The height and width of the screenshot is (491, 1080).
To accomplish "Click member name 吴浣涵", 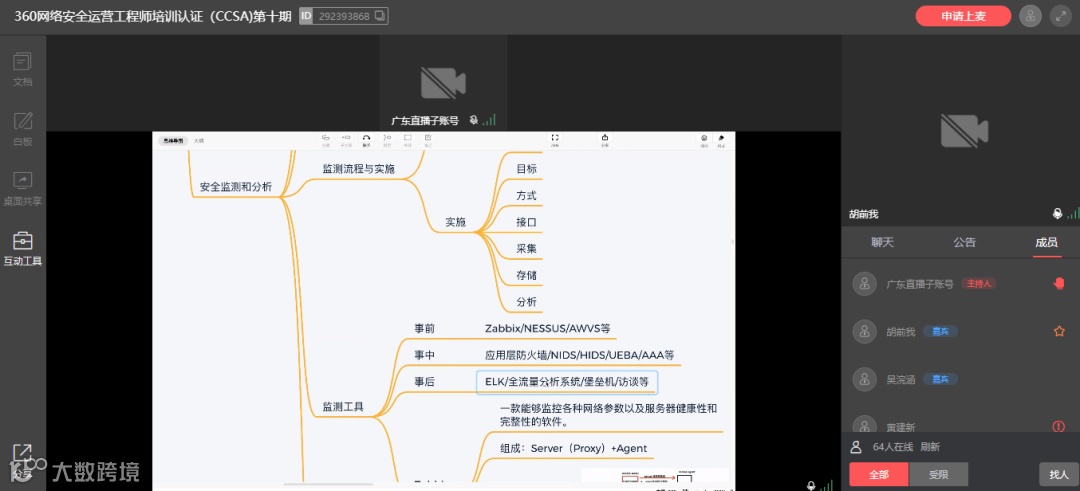I will point(900,379).
